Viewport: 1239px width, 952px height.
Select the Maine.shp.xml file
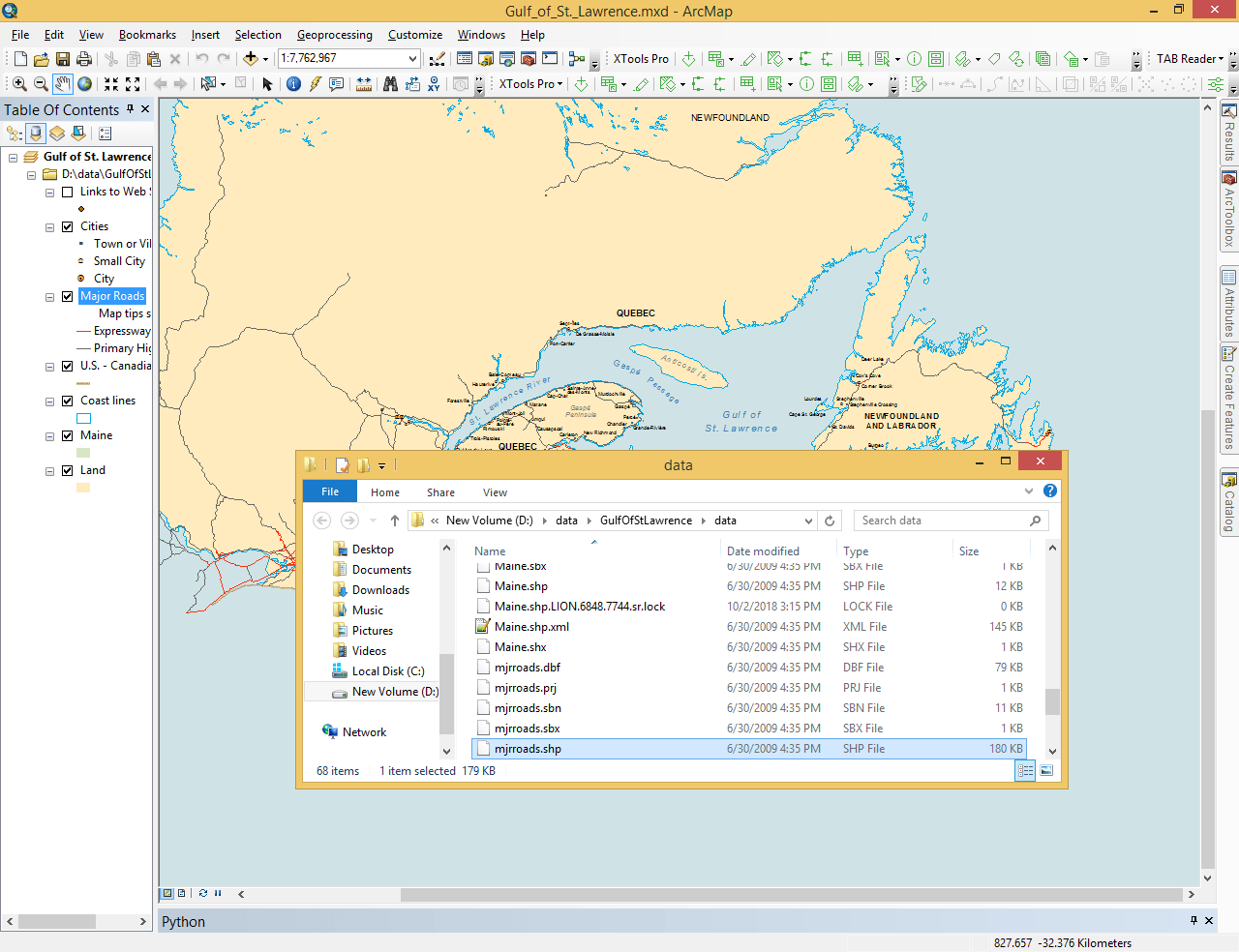[531, 627]
